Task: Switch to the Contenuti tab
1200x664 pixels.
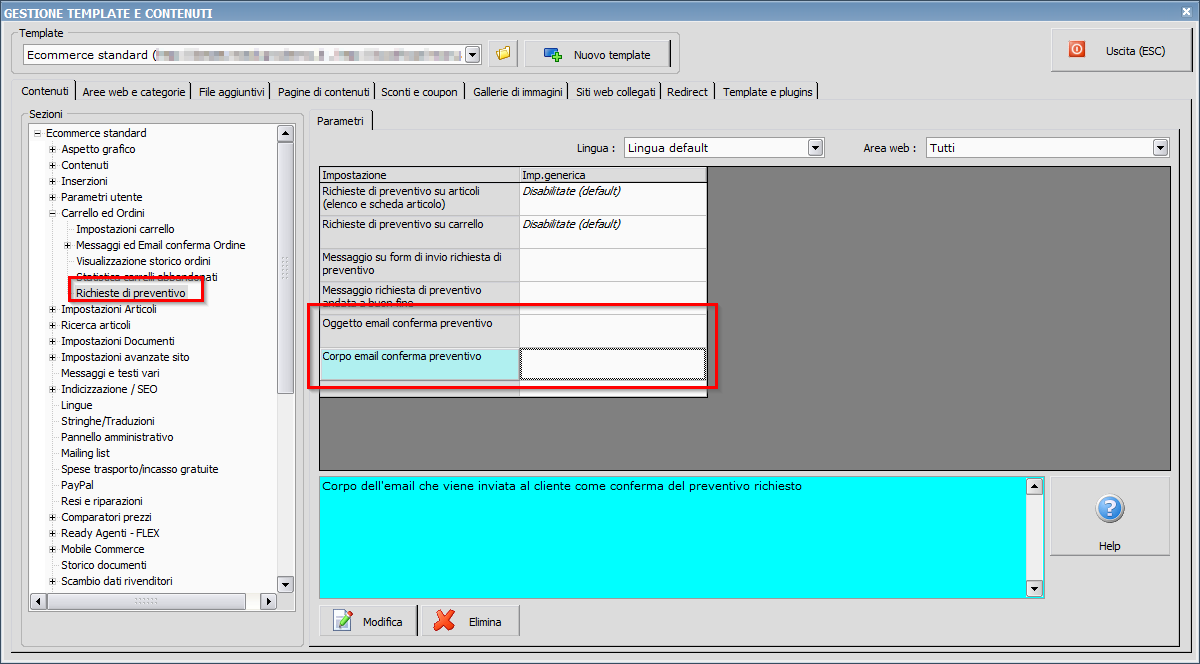Action: coord(45,91)
